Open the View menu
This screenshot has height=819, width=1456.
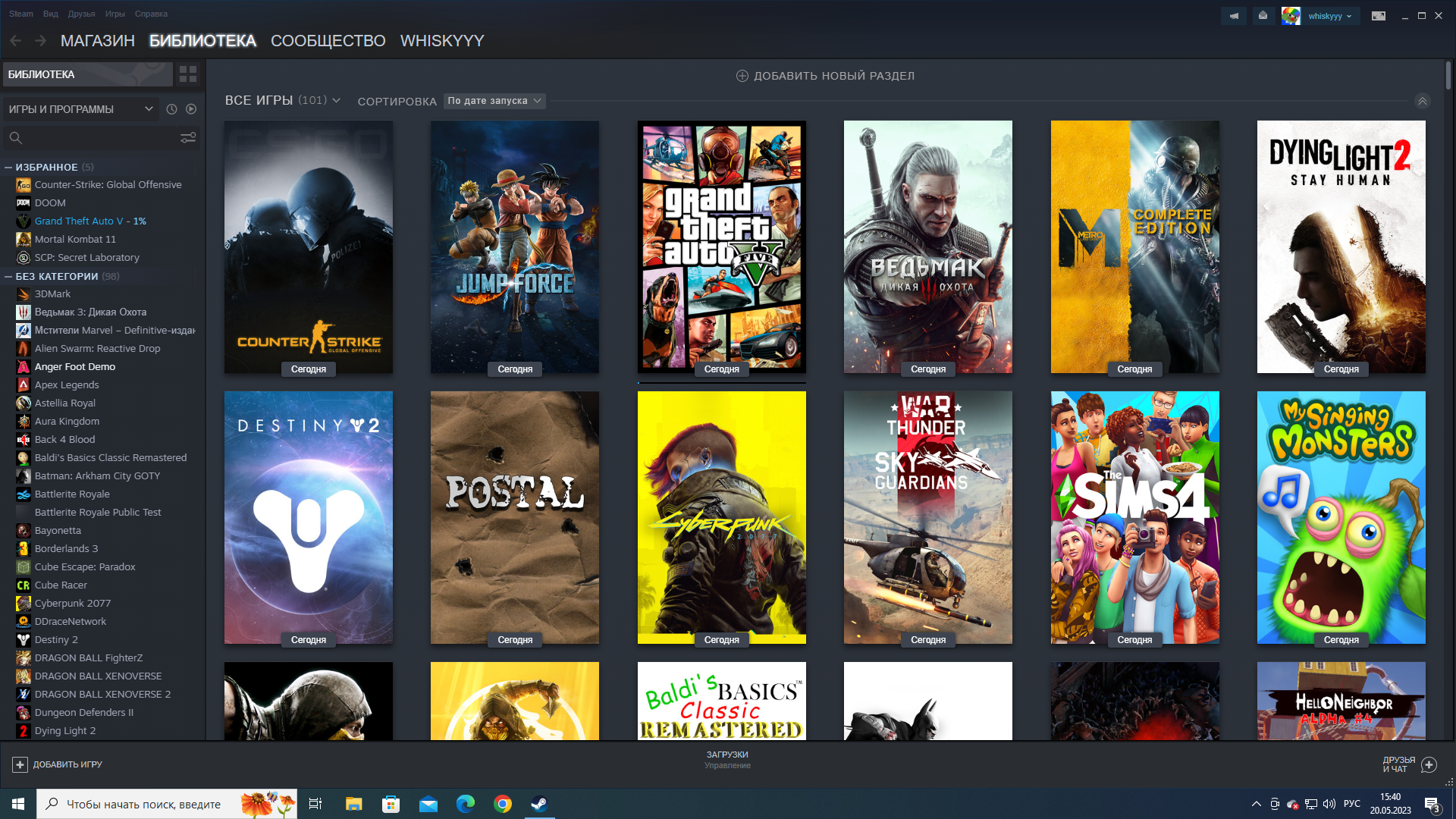[x=51, y=14]
